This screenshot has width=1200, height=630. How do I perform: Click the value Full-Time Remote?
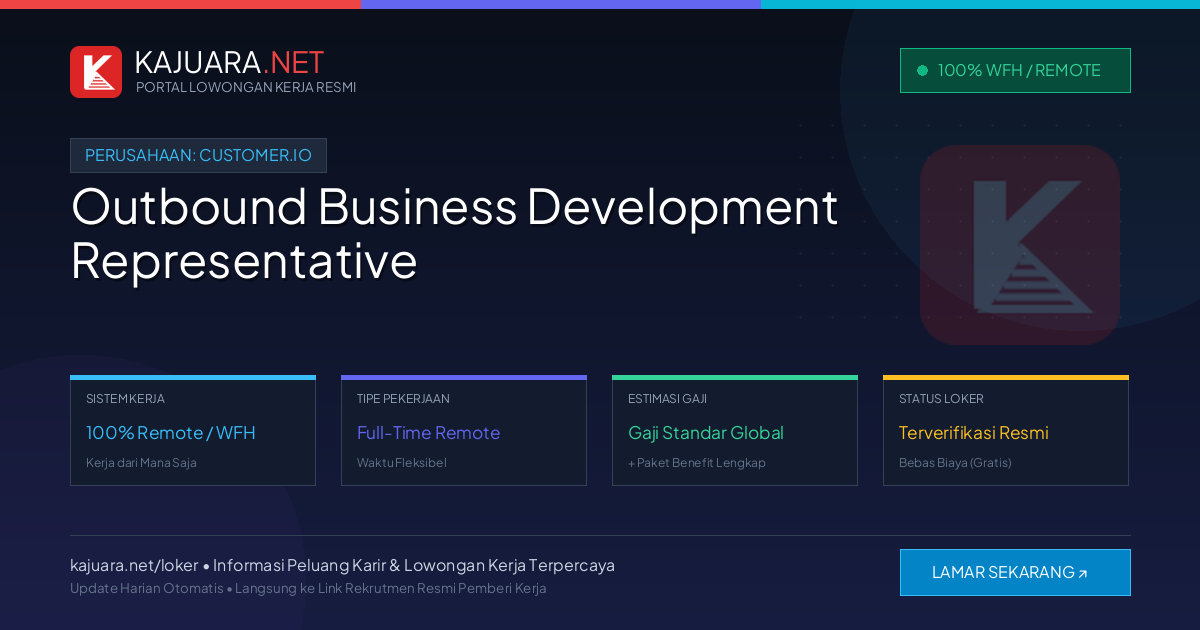(x=428, y=433)
